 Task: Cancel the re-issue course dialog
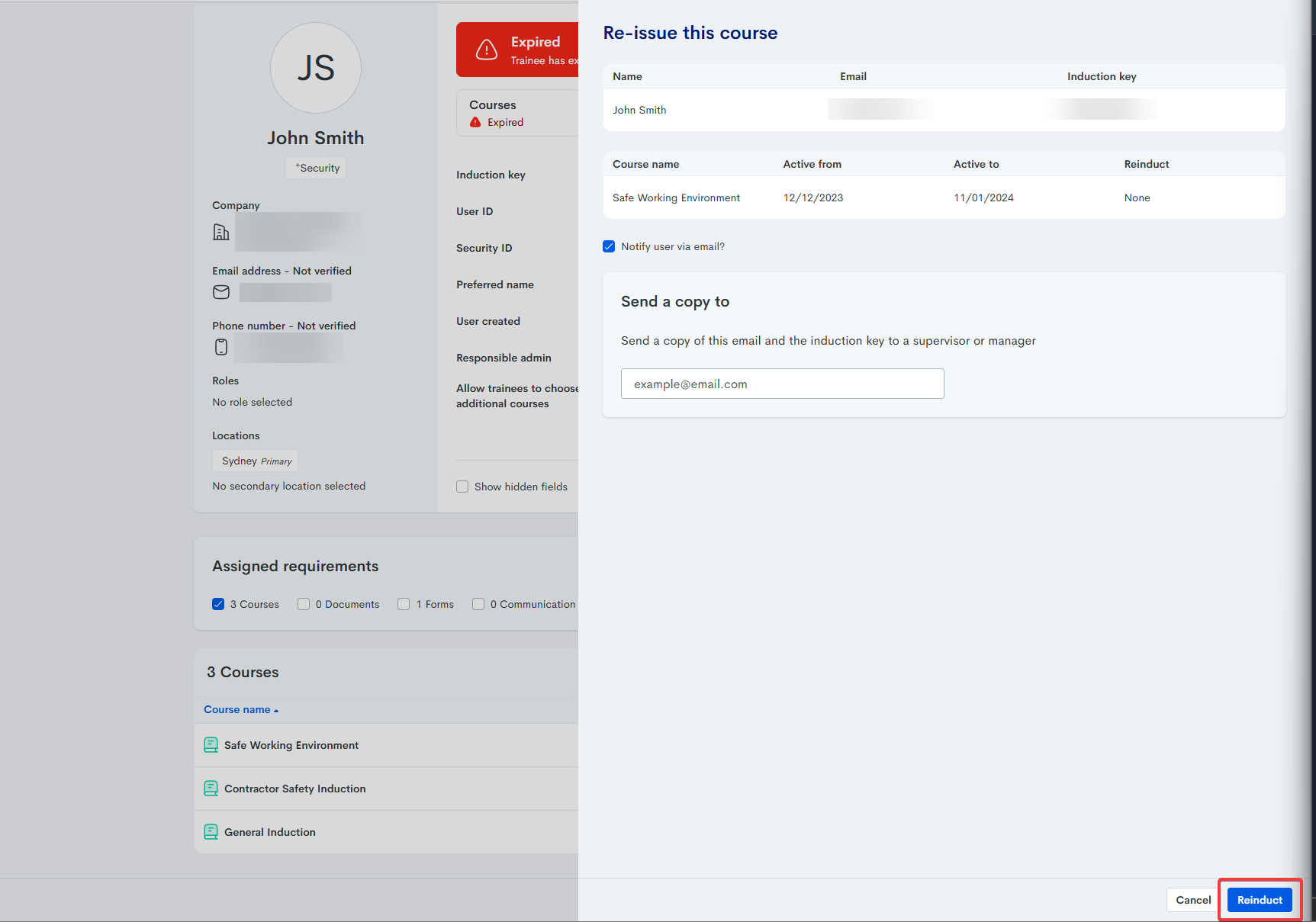(x=1192, y=900)
